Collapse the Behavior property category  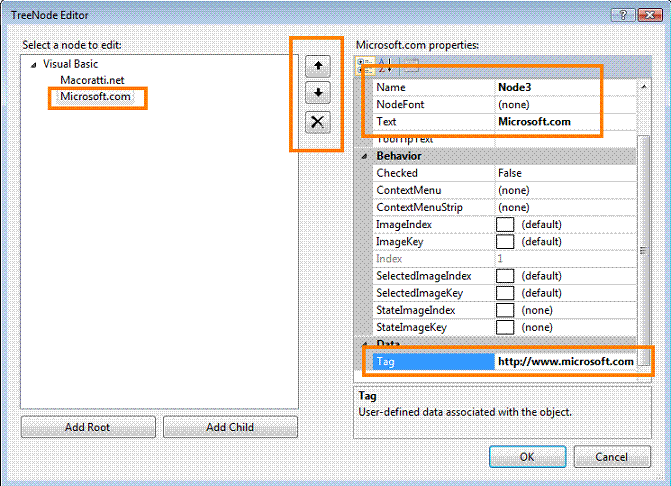coord(364,156)
